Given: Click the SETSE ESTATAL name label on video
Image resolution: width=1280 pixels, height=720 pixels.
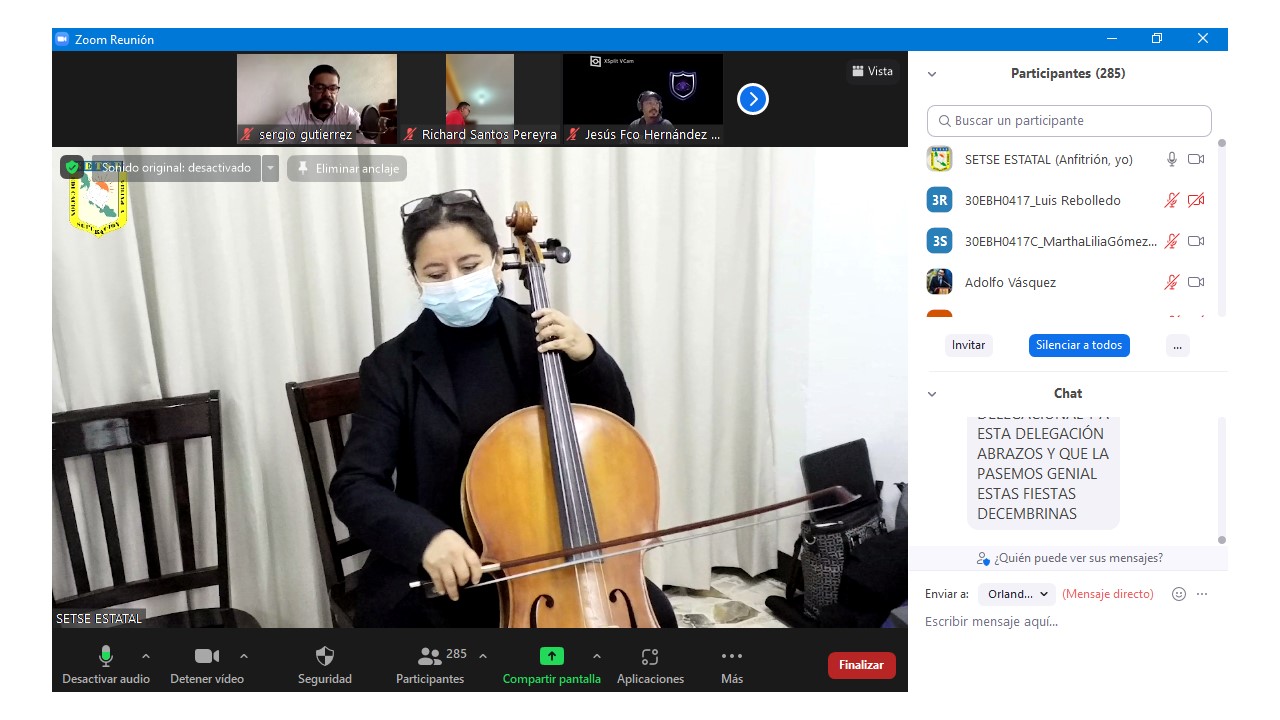Looking at the screenshot, I should click(99, 619).
